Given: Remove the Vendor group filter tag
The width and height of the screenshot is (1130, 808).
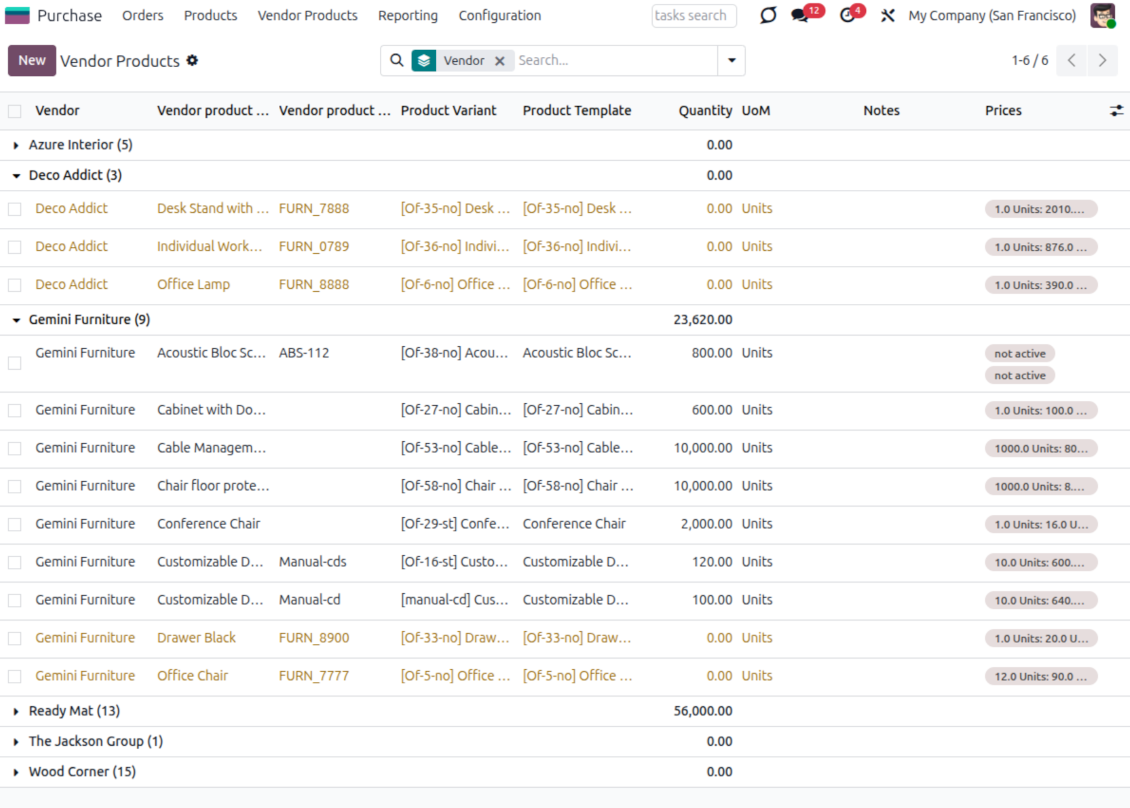Looking at the screenshot, I should [500, 61].
